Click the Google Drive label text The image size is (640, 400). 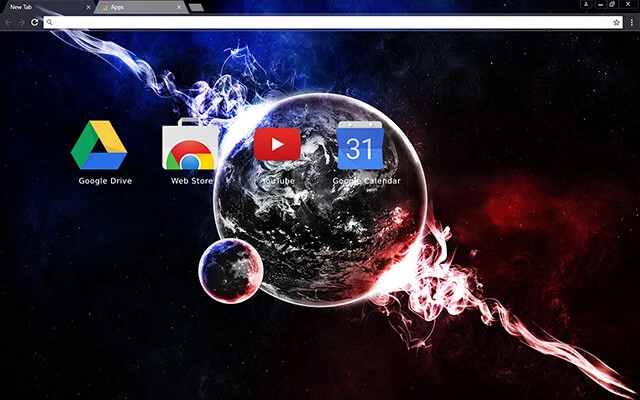(105, 181)
